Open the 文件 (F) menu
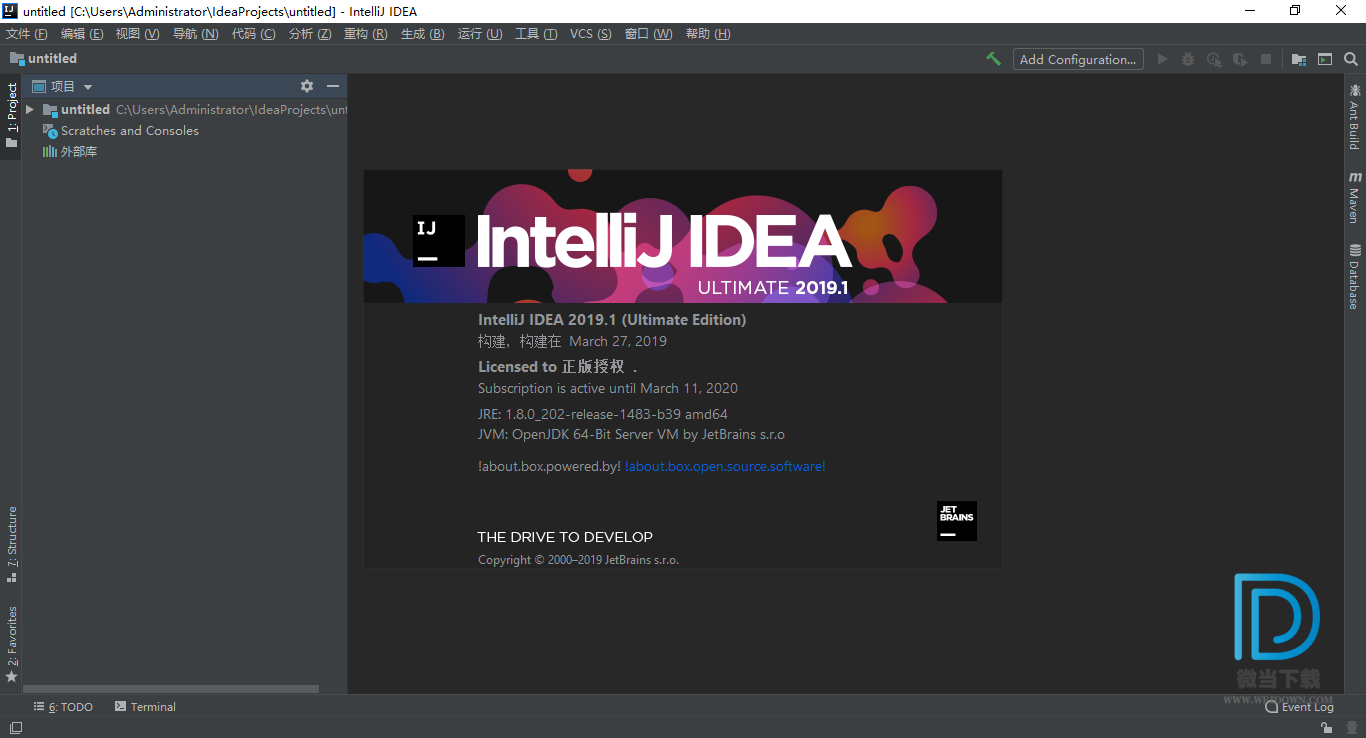 tap(27, 34)
